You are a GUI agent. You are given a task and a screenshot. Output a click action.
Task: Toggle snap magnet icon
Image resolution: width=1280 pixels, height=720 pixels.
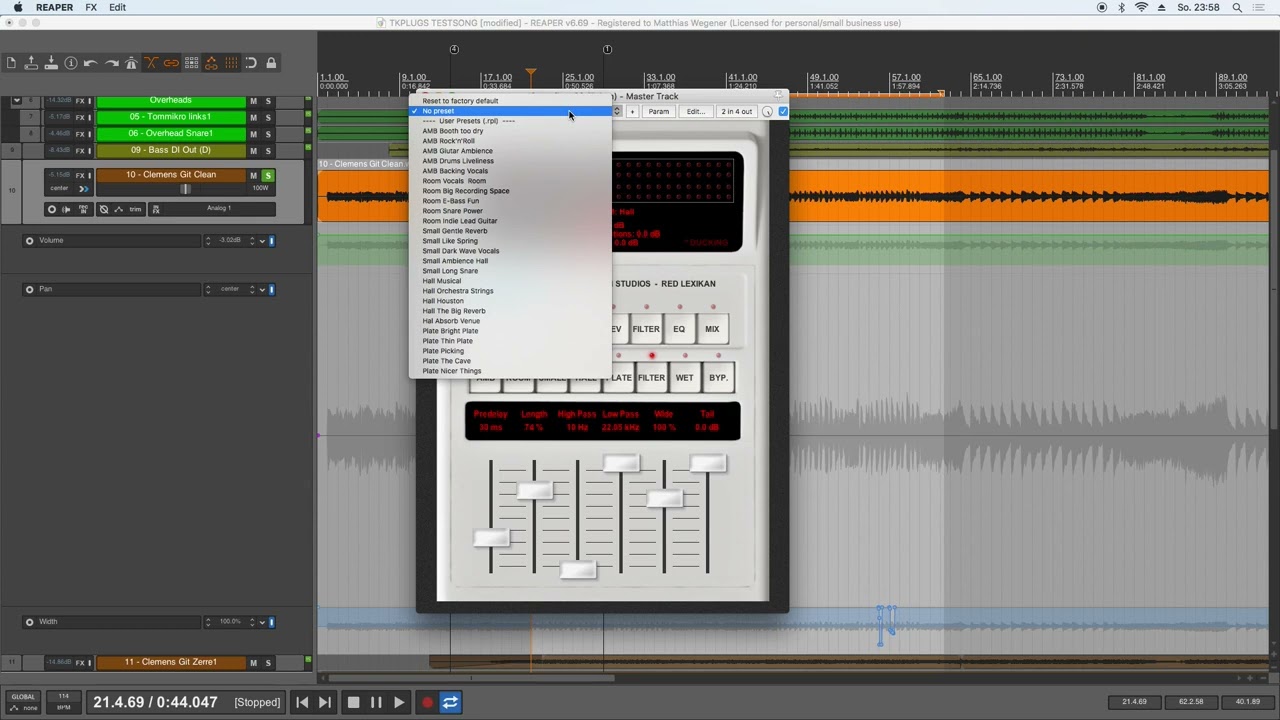pos(251,63)
